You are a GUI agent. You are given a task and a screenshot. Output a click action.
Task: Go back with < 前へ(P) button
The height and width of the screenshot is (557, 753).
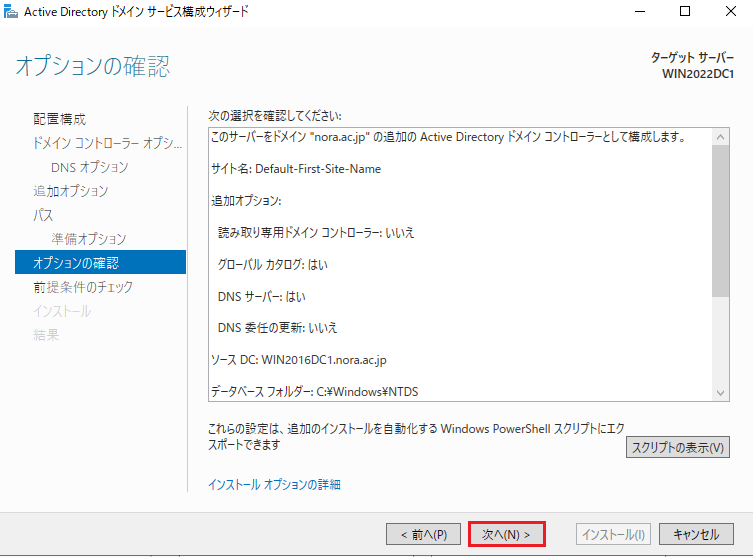coord(423,534)
